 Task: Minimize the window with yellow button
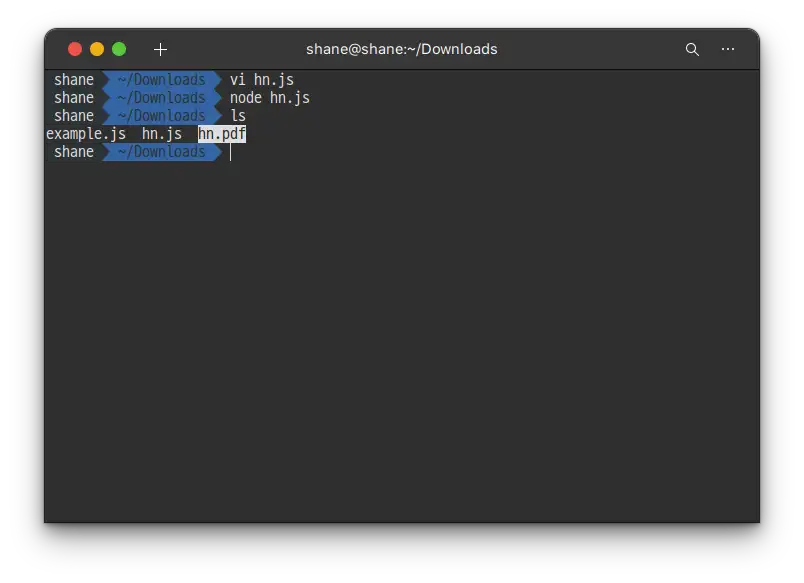tap(97, 49)
